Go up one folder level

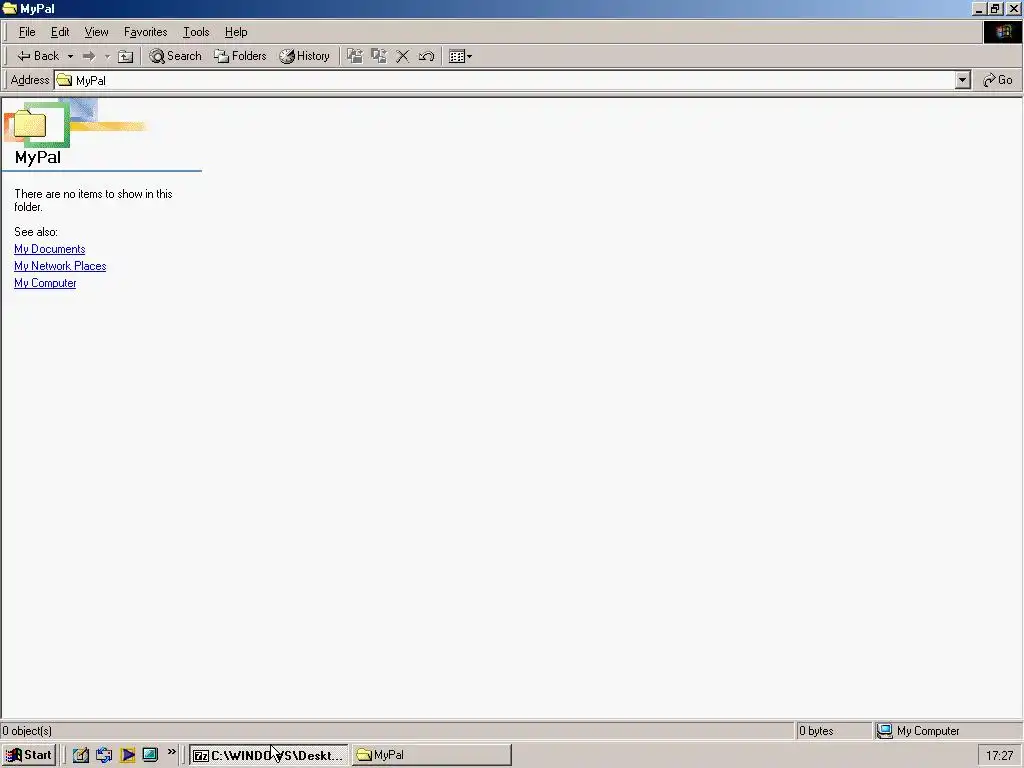(125, 56)
